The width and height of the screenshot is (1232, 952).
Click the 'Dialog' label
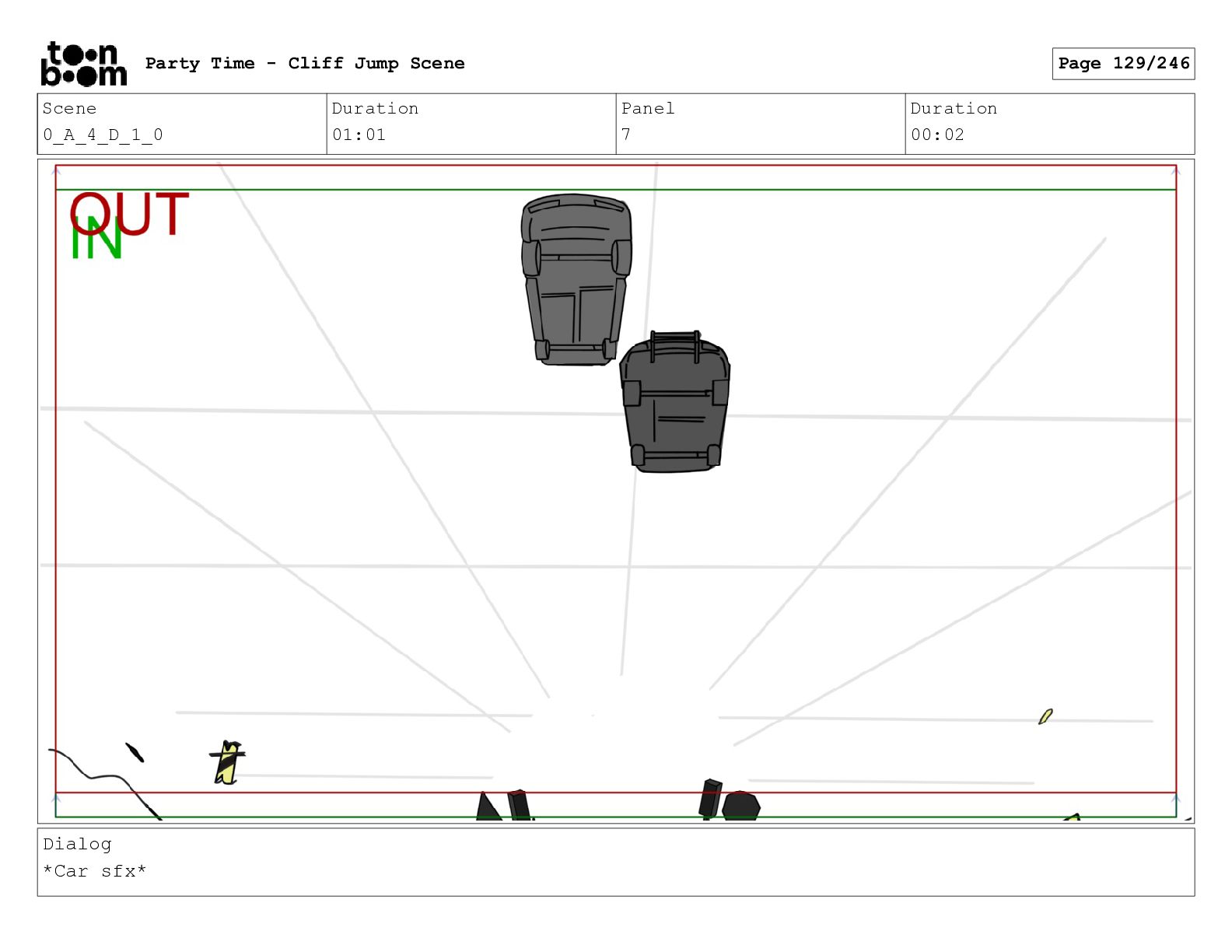pyautogui.click(x=77, y=844)
